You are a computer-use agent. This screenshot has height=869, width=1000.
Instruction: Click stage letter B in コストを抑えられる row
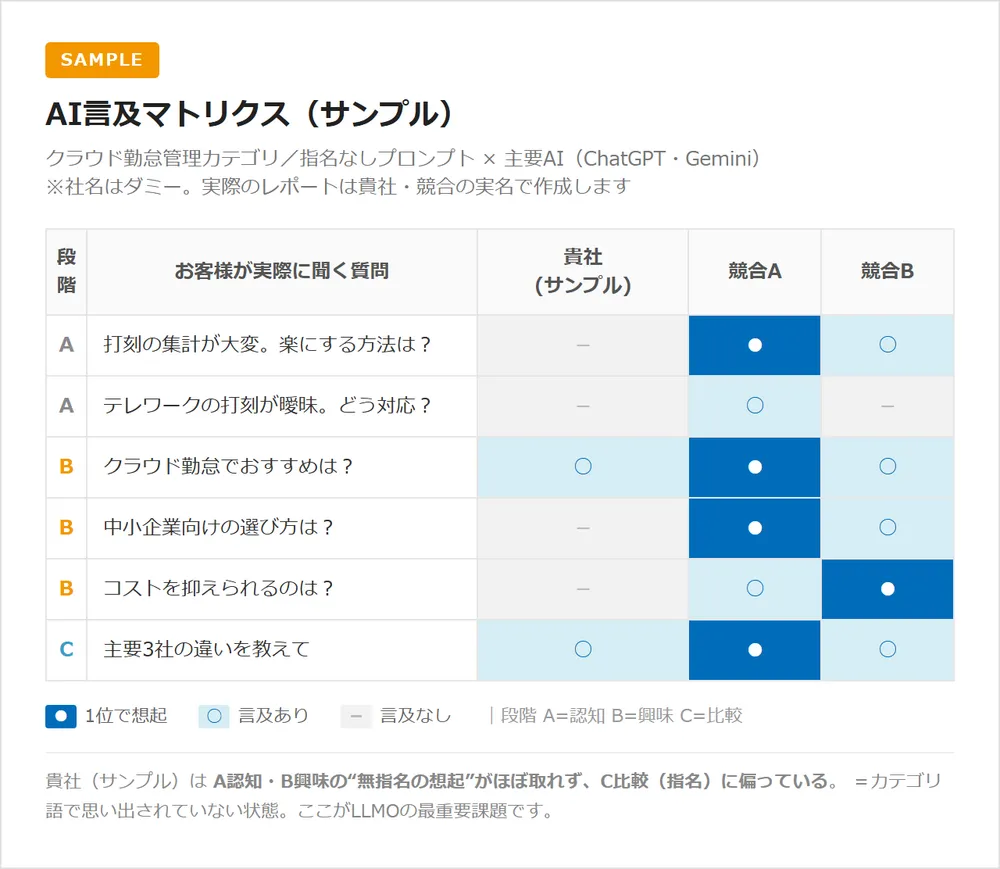[x=66, y=588]
